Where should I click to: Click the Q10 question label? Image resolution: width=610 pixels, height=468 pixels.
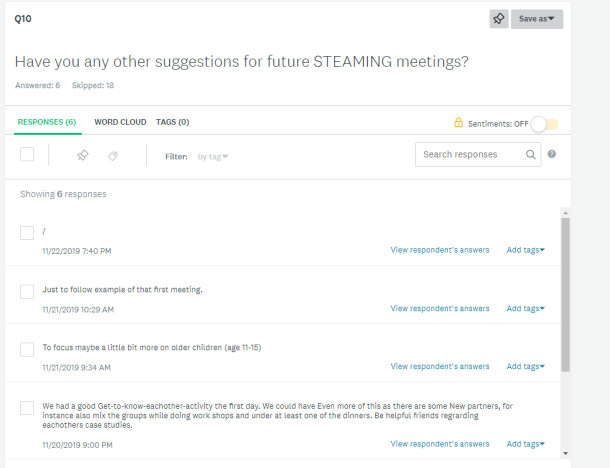point(23,19)
